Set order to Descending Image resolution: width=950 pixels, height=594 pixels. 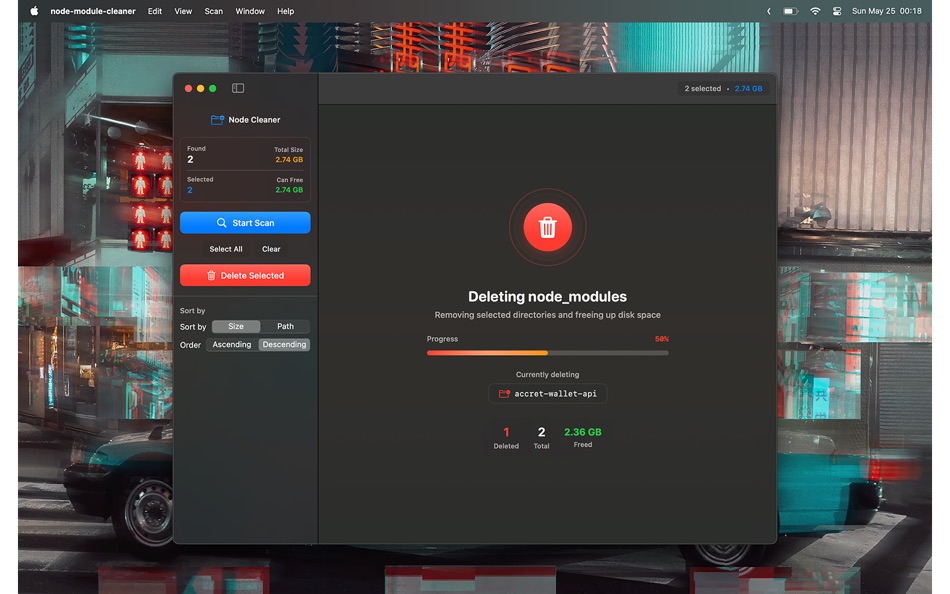(x=284, y=345)
